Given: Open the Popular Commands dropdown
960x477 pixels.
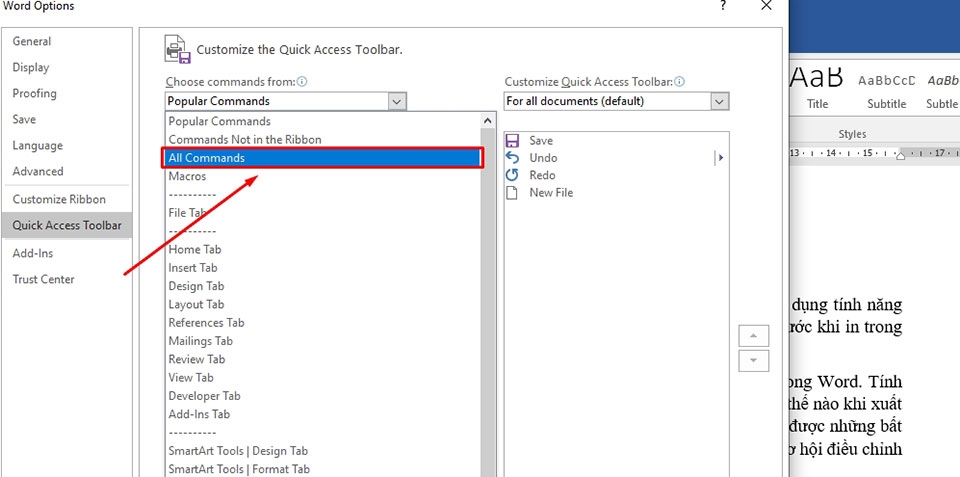Looking at the screenshot, I should point(397,101).
